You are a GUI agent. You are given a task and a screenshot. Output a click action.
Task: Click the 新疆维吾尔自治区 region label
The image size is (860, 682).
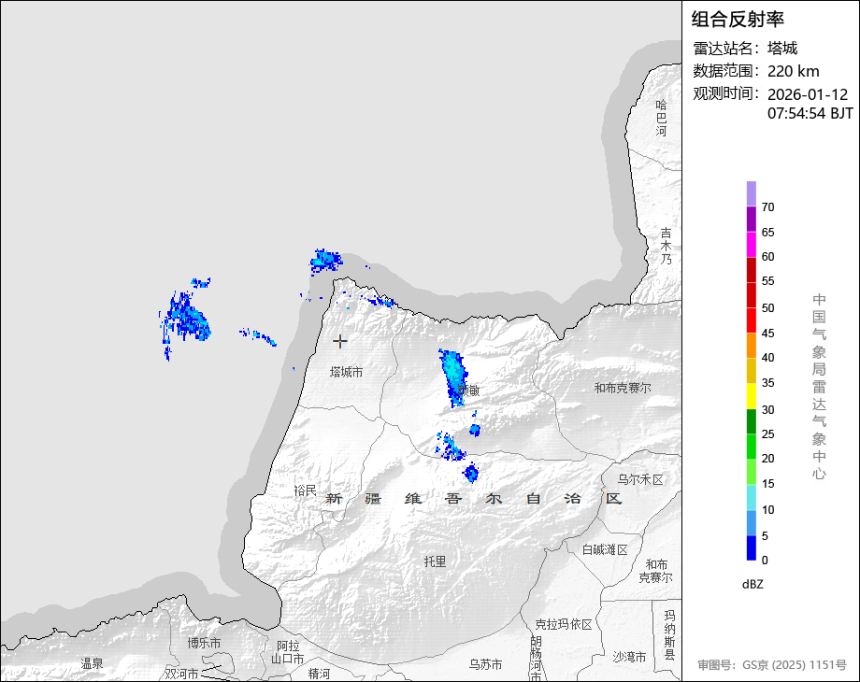pyautogui.click(x=473, y=498)
